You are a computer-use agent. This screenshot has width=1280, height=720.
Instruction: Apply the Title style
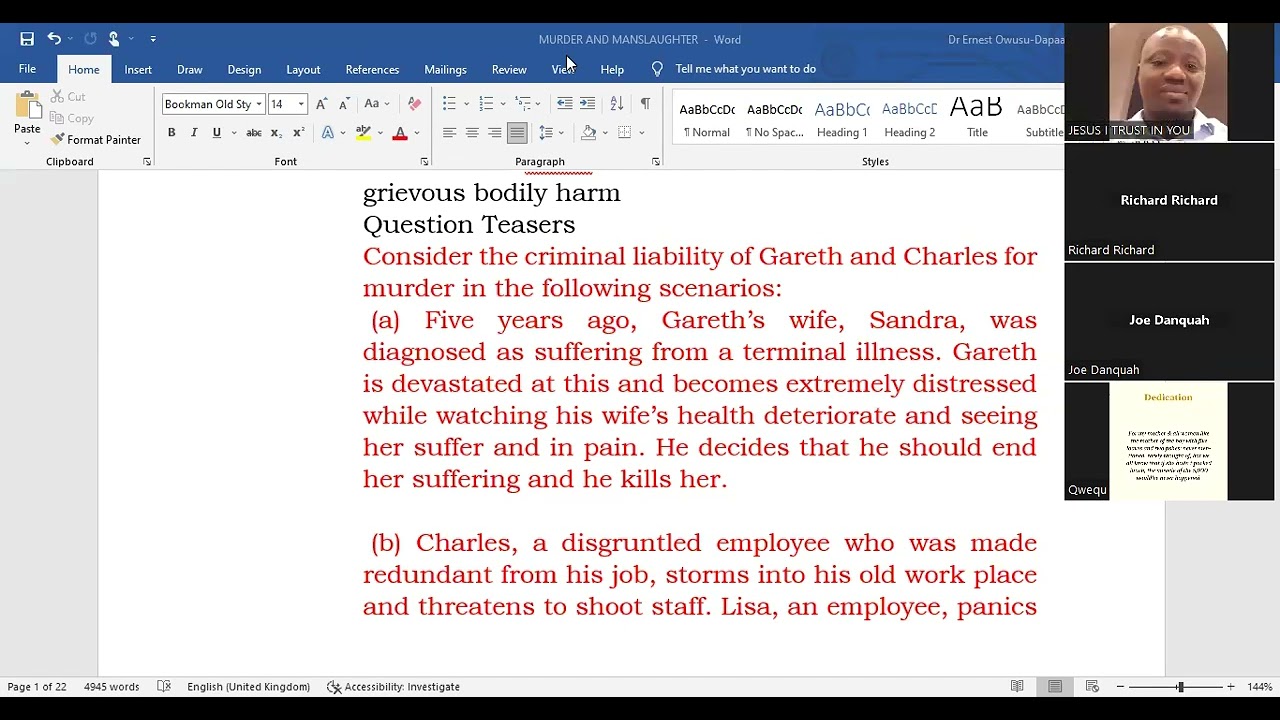click(977, 118)
